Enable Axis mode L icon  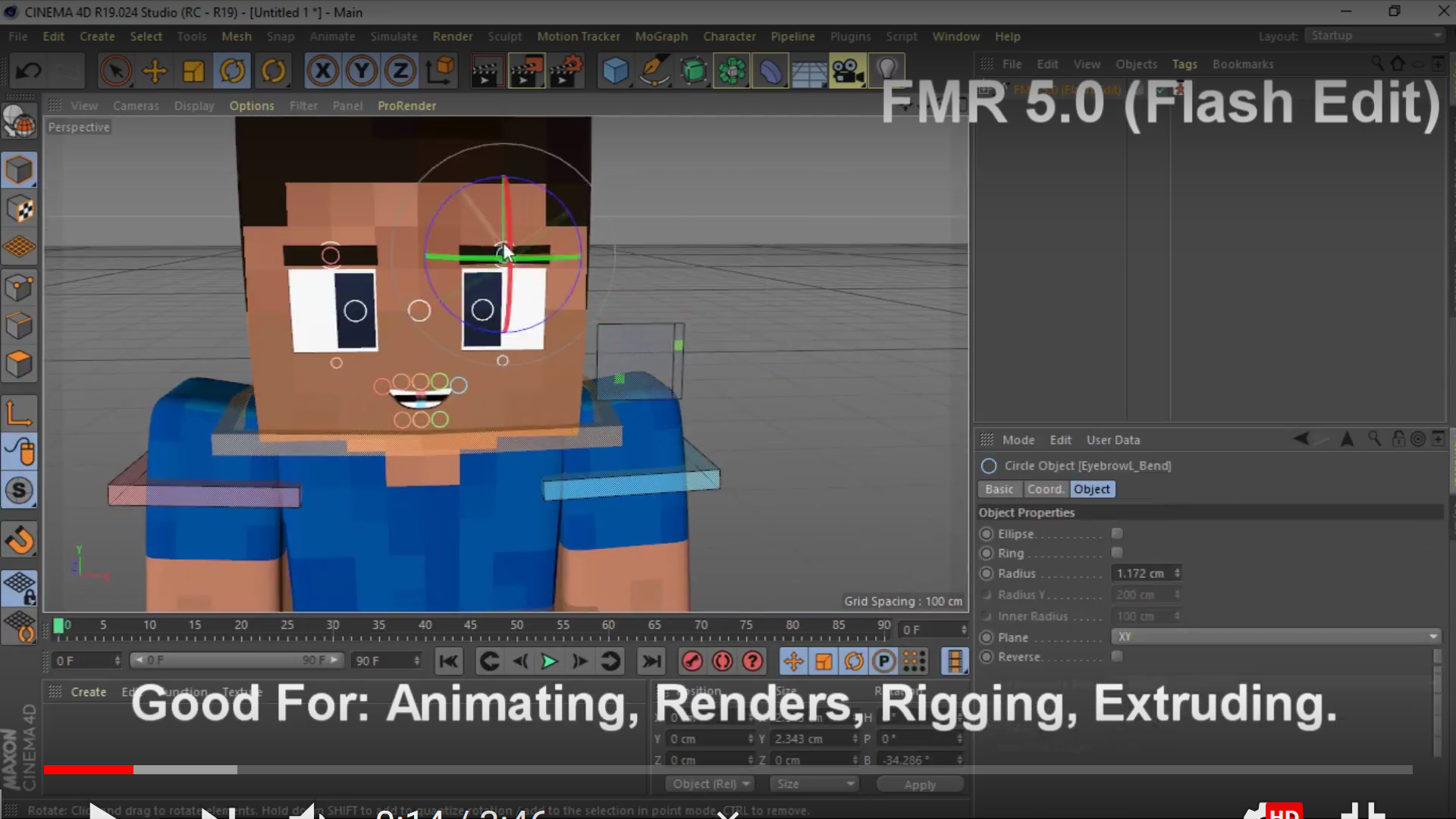click(x=19, y=413)
